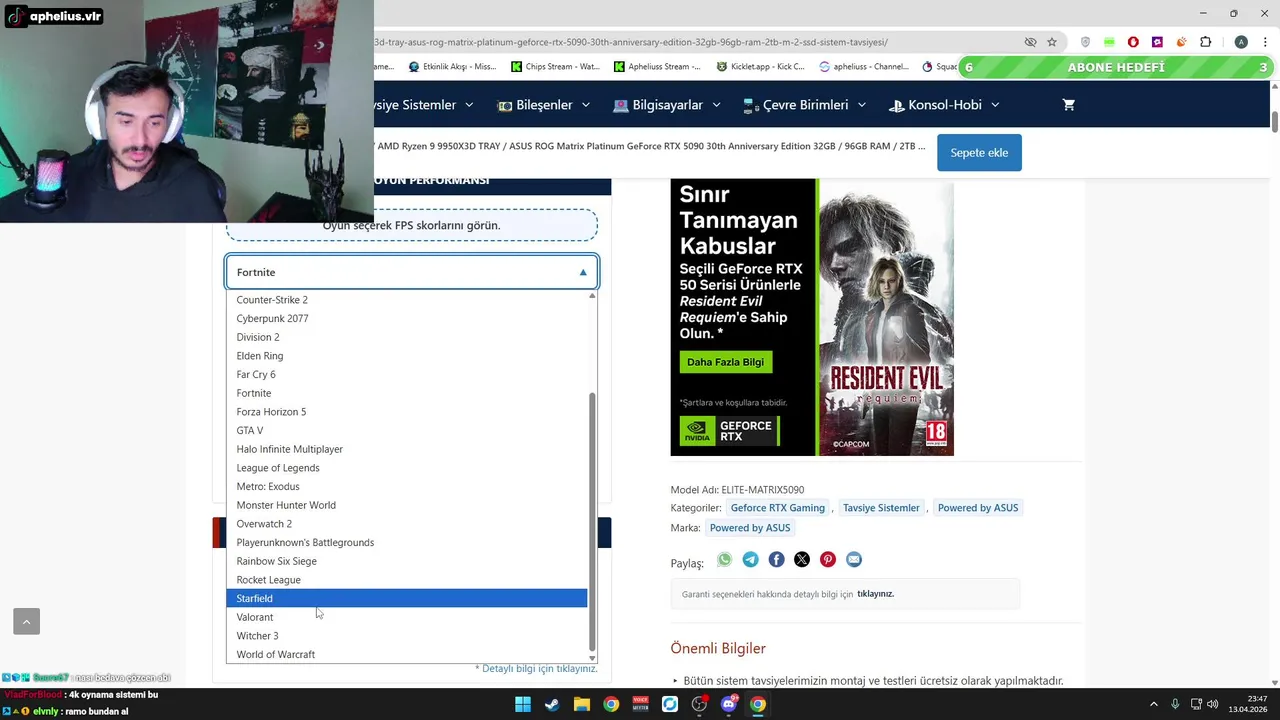Expand the Bileşenler menu

(x=544, y=105)
